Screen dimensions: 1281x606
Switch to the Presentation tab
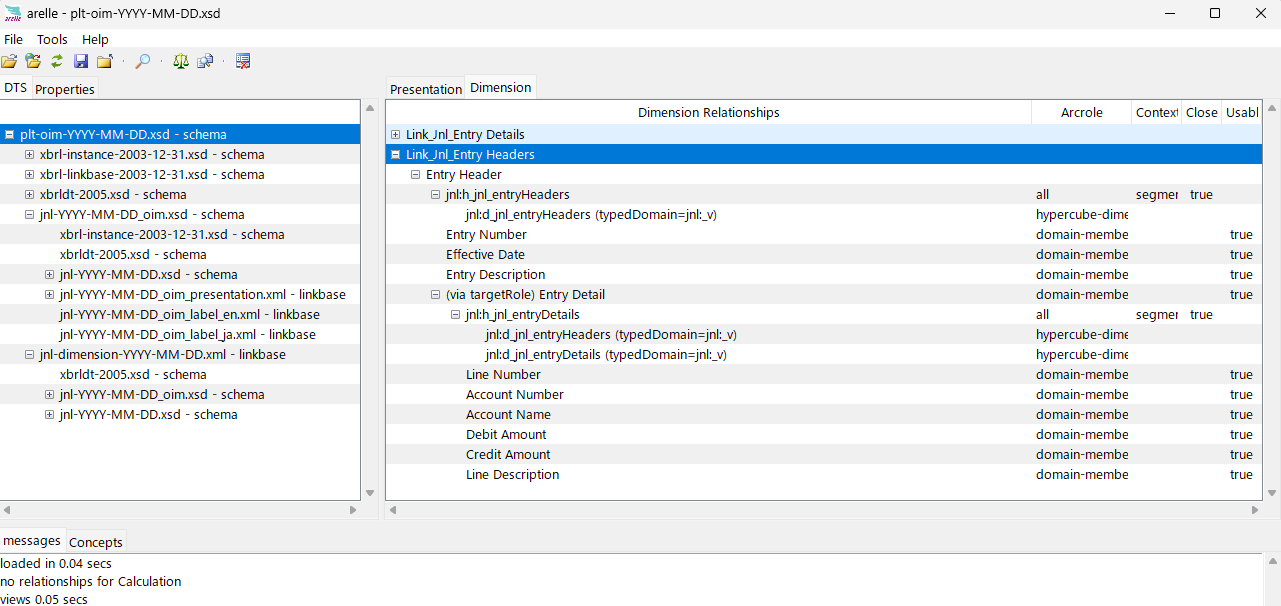tap(426, 89)
